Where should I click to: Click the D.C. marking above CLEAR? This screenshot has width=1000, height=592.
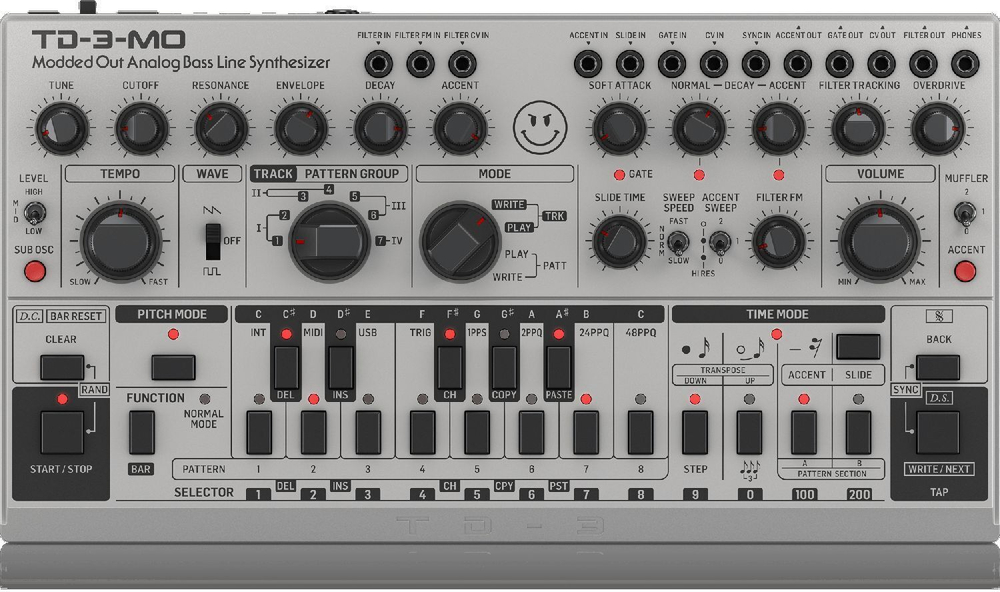click(29, 316)
